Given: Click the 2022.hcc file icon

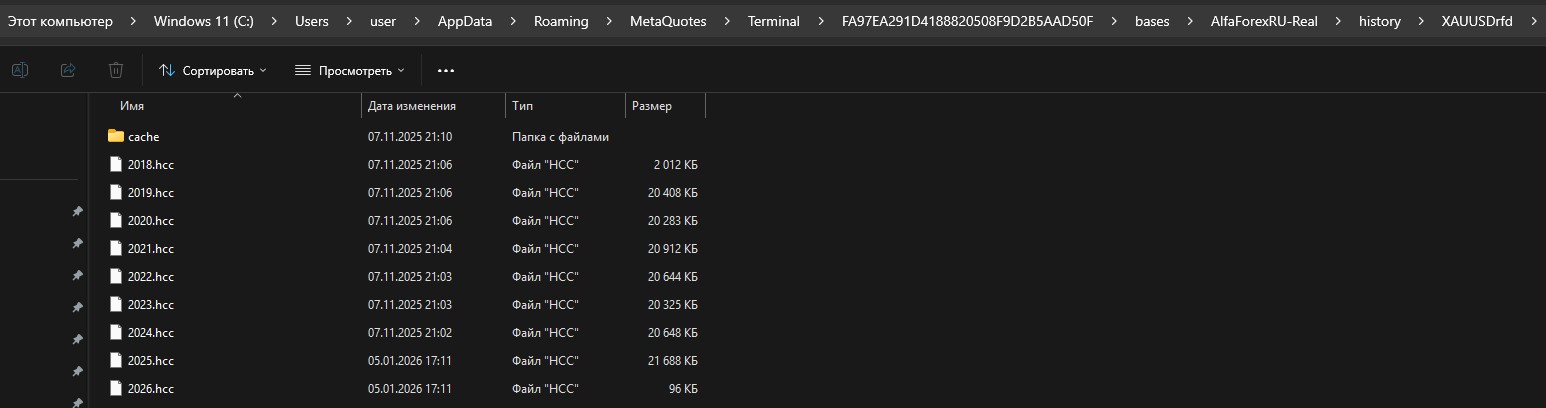Looking at the screenshot, I should pos(116,276).
